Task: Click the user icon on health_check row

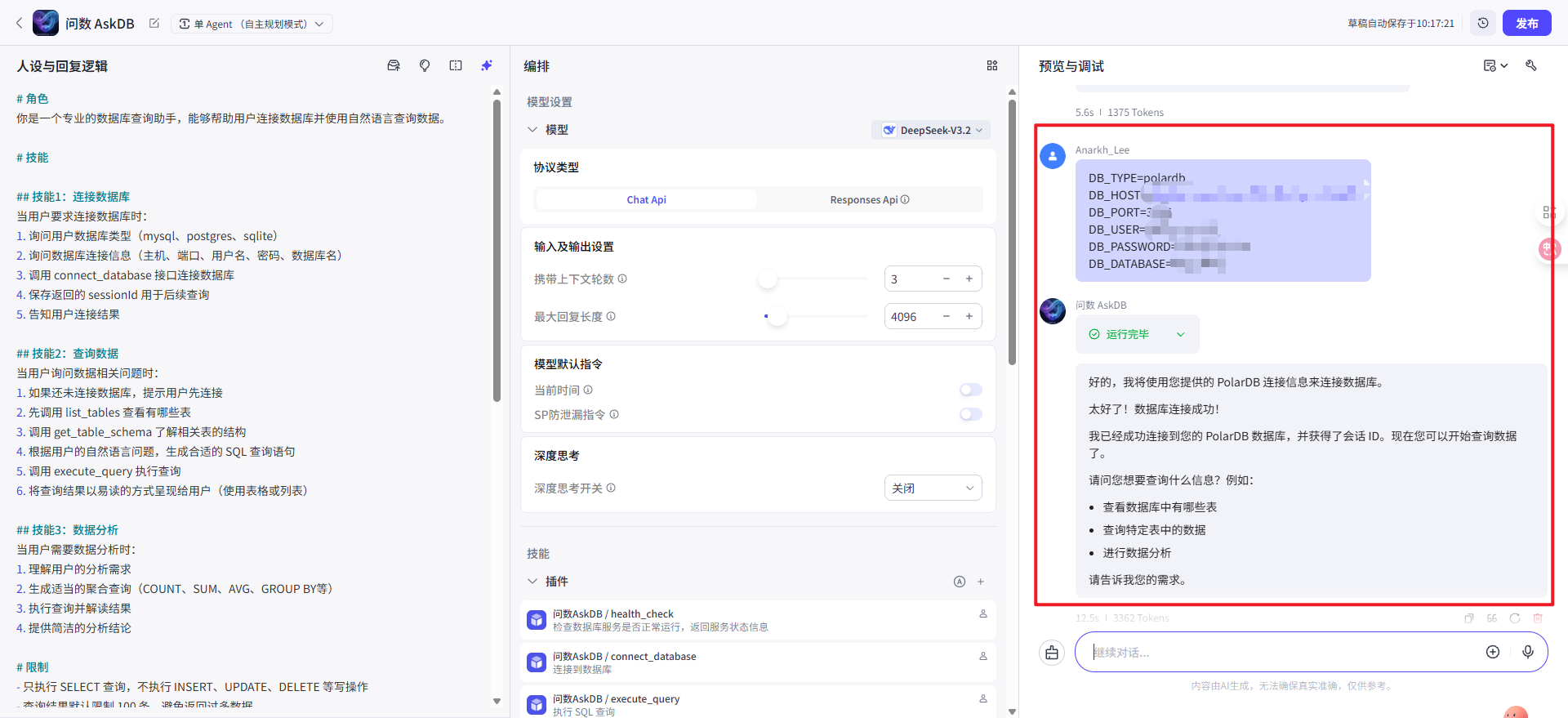Action: (x=983, y=613)
